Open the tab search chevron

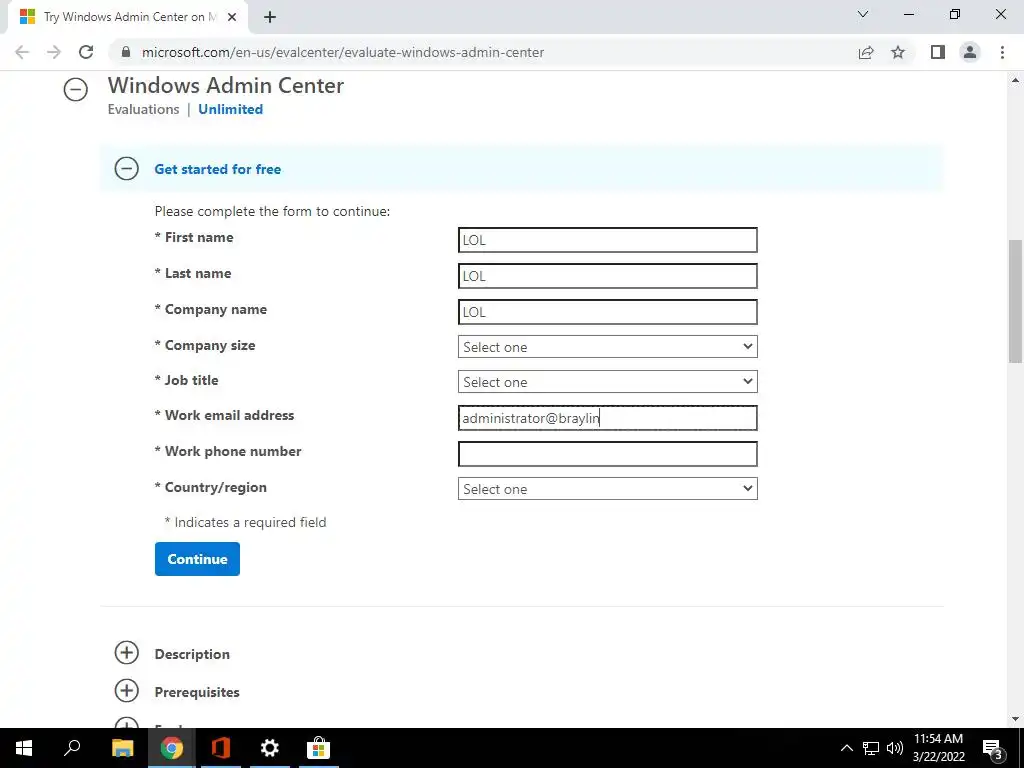pos(863,14)
